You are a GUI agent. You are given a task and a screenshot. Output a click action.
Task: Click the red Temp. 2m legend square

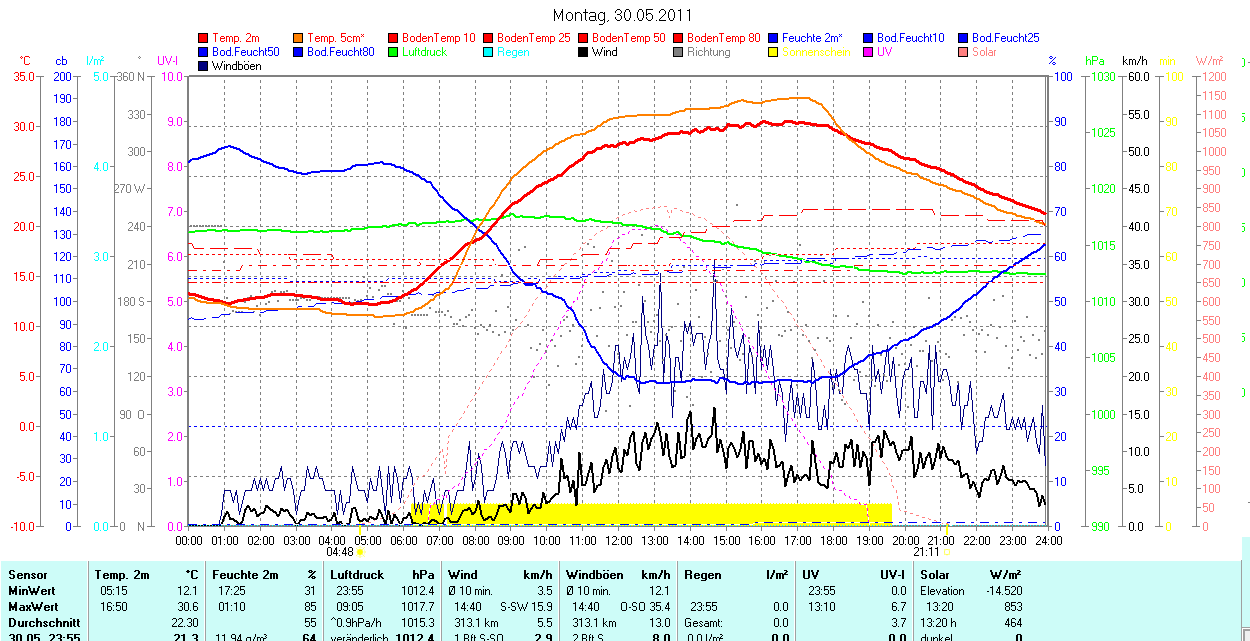[x=204, y=38]
